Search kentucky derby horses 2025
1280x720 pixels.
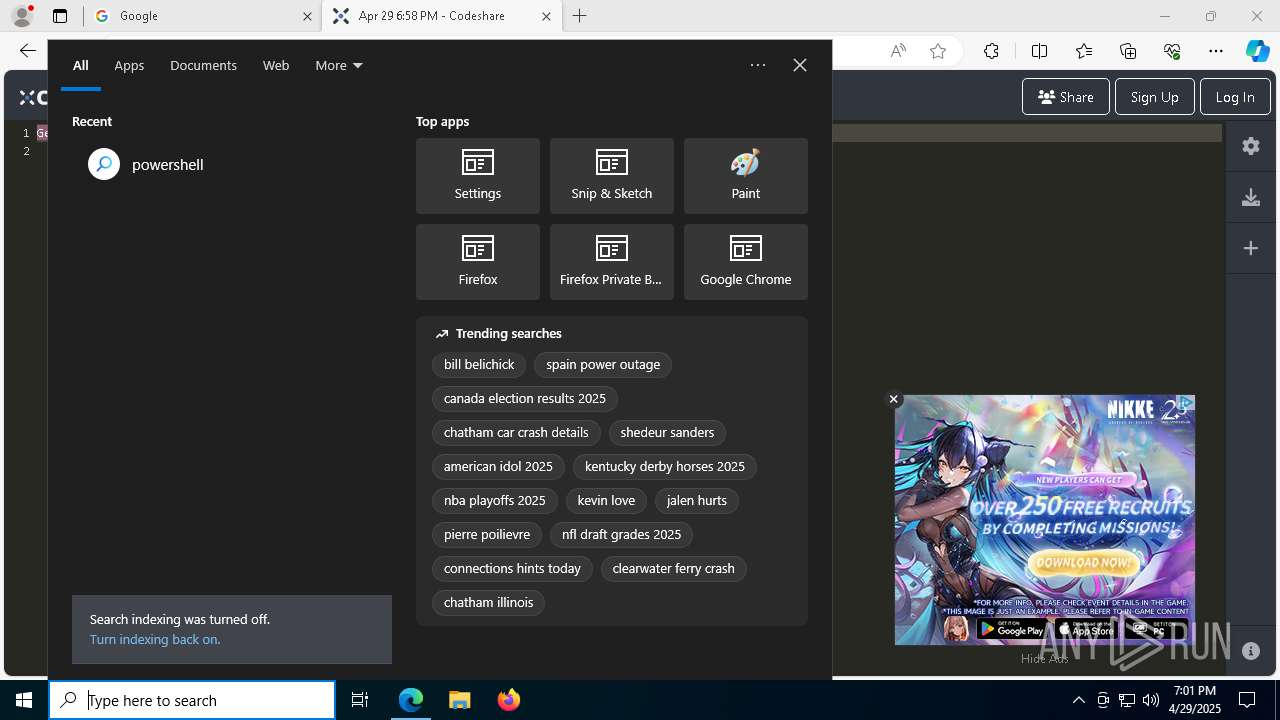point(665,467)
